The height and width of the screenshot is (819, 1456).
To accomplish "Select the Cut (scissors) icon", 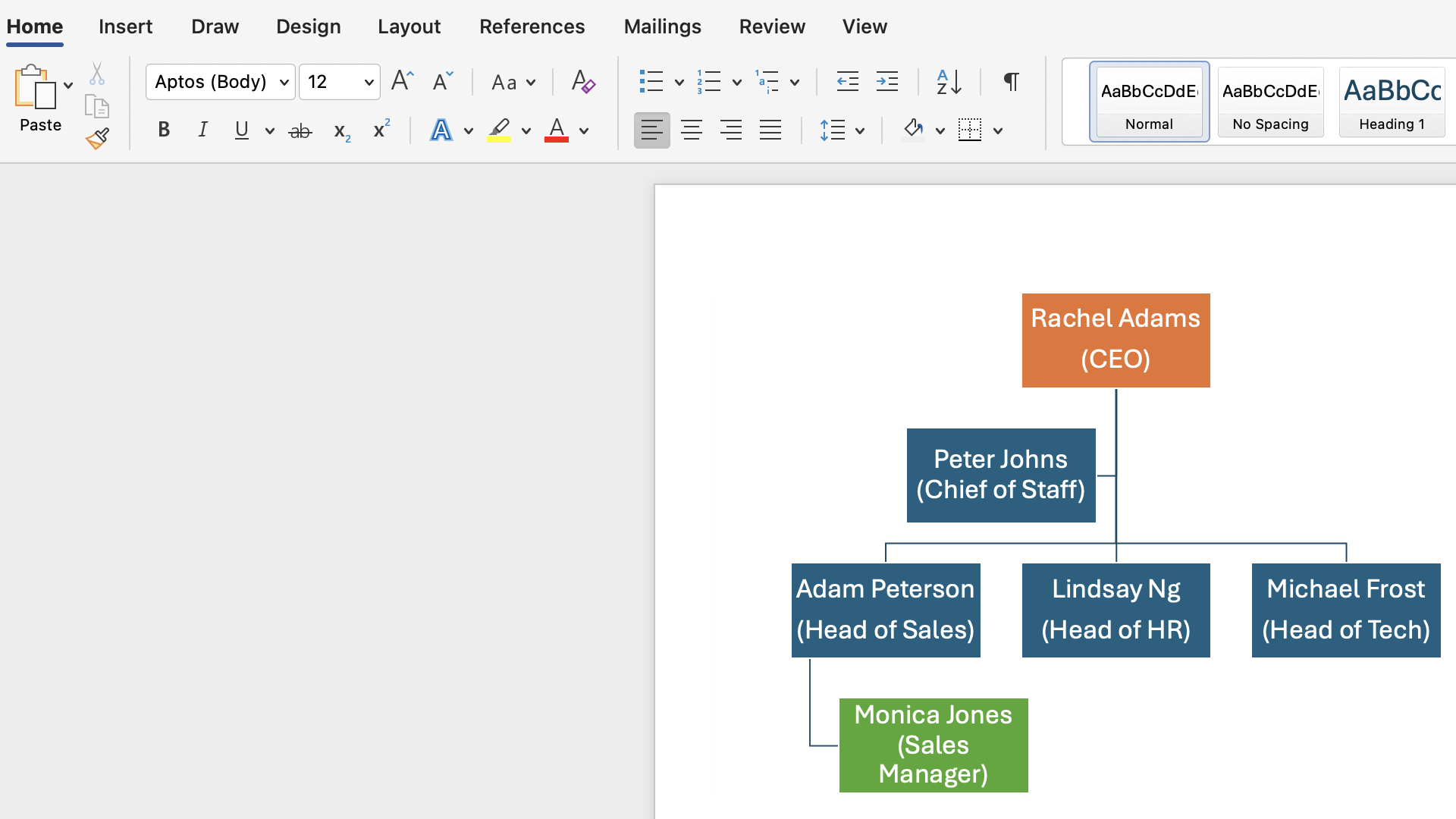I will pos(97,73).
